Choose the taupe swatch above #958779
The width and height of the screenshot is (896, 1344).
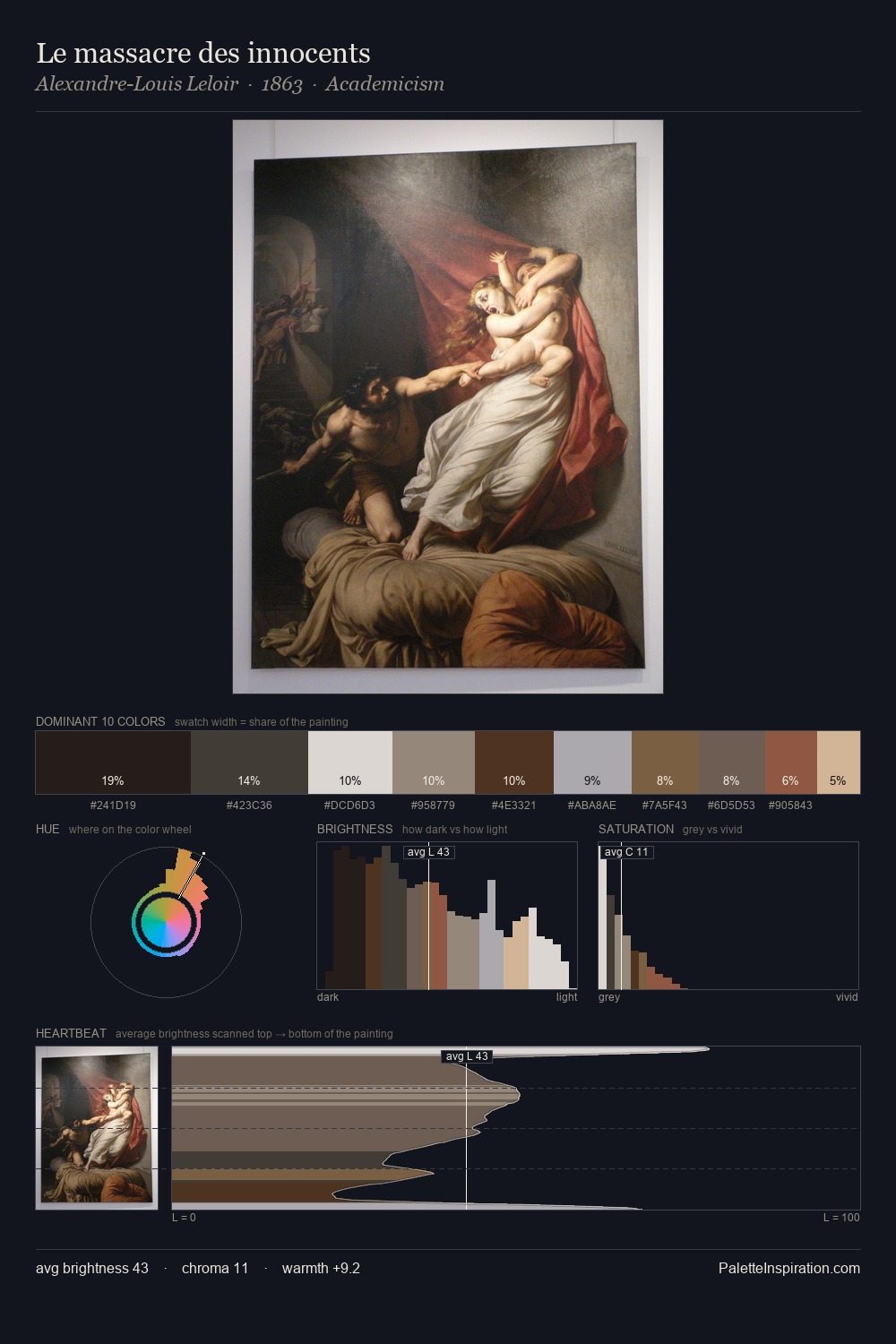[434, 762]
